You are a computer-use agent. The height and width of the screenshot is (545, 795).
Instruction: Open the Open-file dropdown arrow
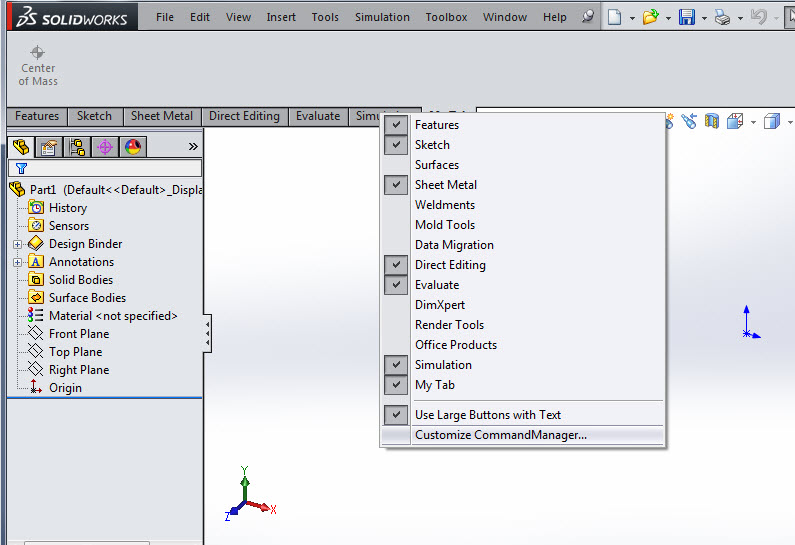point(668,18)
